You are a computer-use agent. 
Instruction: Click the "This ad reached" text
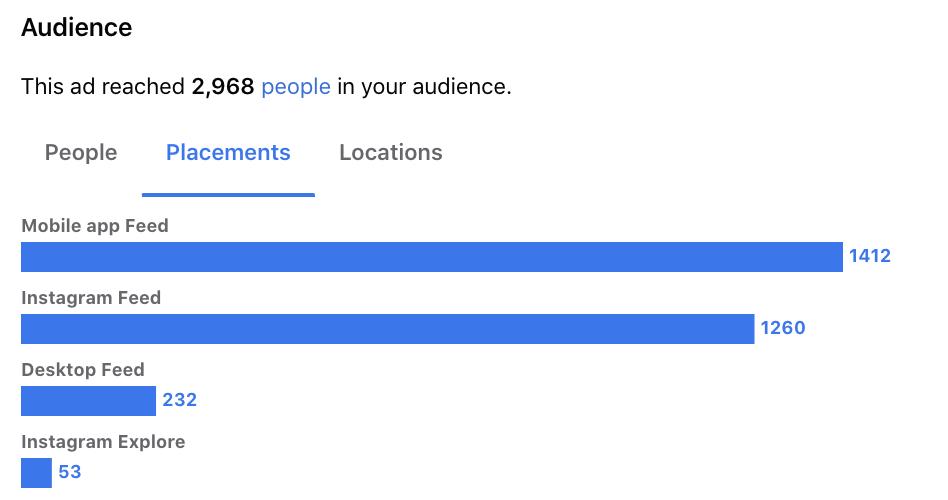(103, 86)
